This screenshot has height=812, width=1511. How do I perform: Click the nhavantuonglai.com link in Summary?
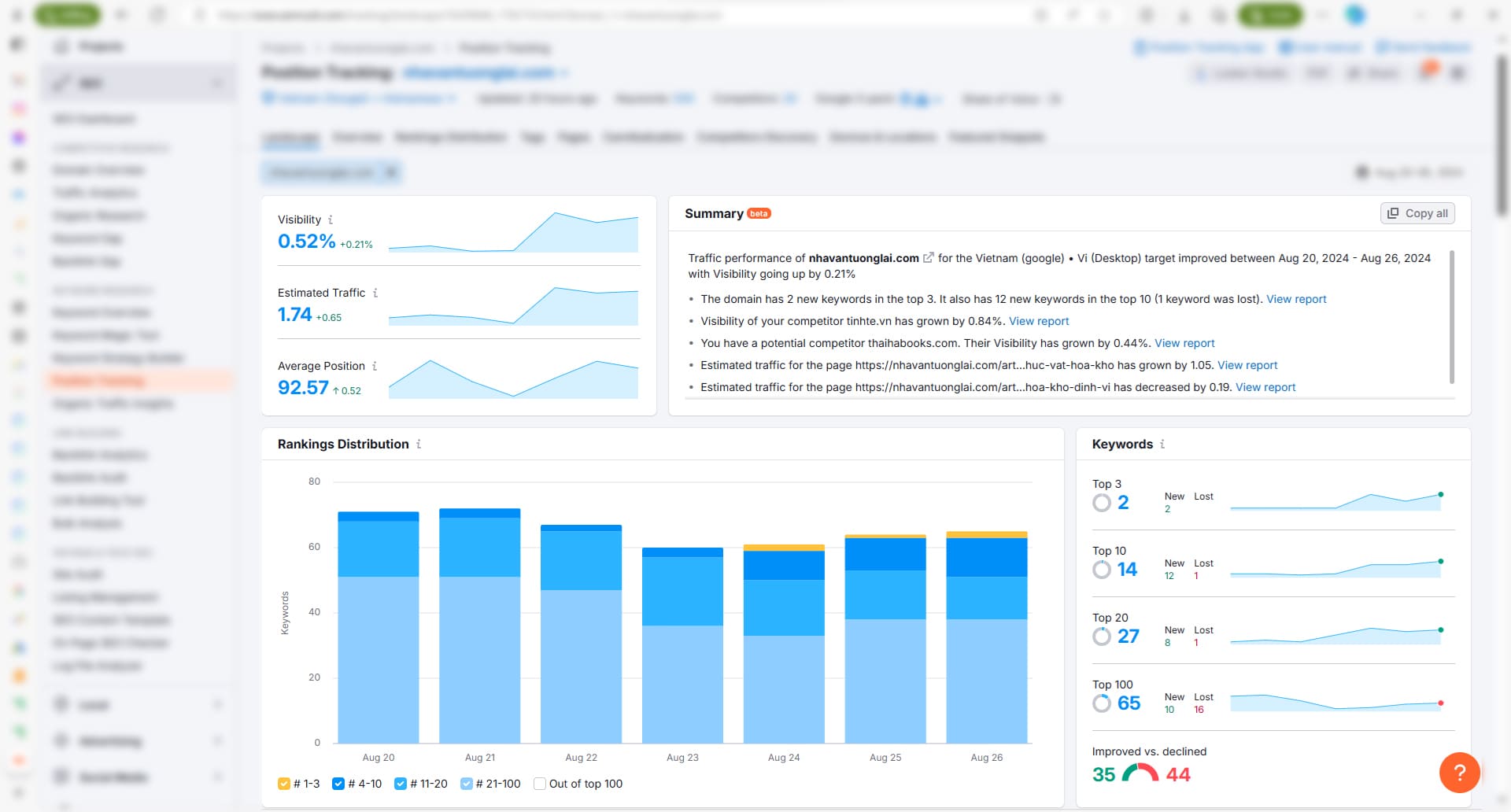pyautogui.click(x=863, y=258)
